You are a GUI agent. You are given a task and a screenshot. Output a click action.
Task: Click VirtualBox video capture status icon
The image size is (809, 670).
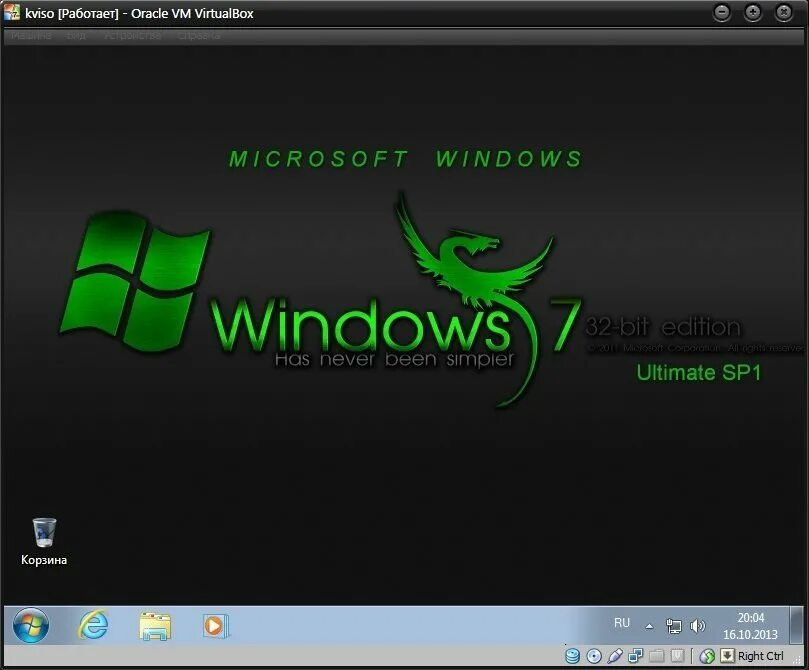(x=677, y=656)
